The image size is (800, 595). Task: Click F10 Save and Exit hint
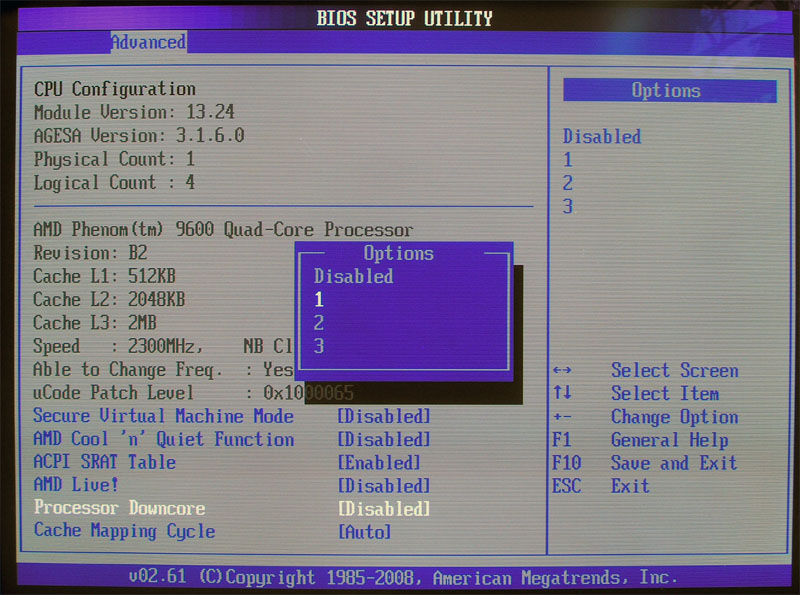pyautogui.click(x=645, y=463)
